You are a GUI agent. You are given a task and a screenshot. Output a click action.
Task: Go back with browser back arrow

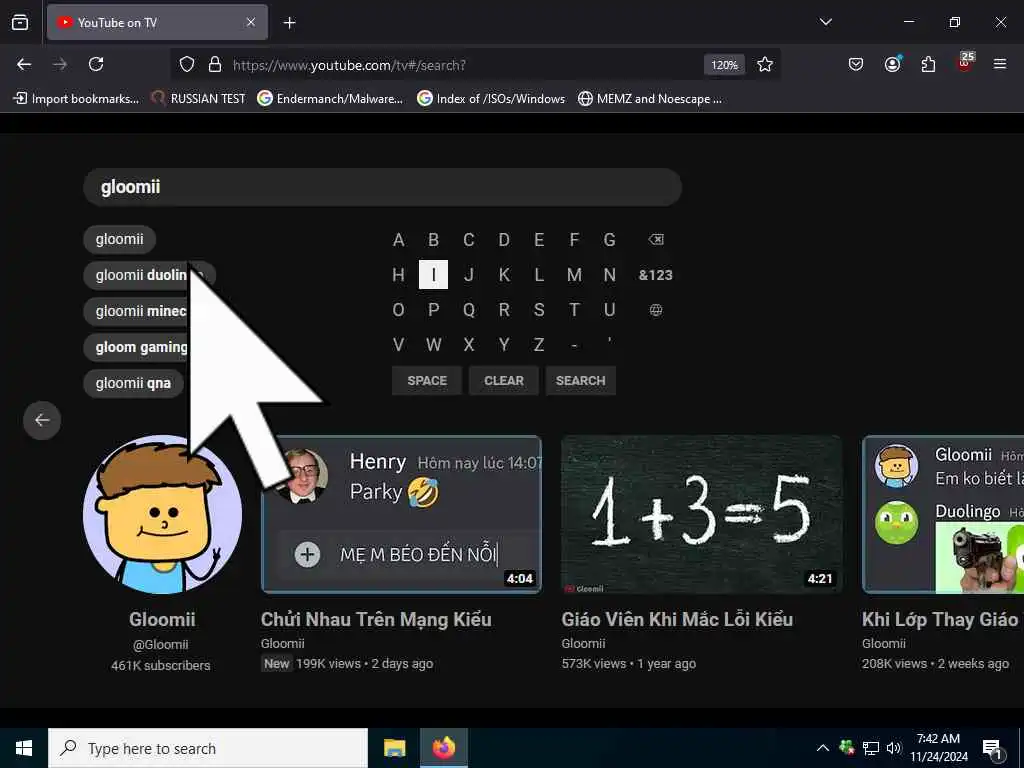click(24, 64)
